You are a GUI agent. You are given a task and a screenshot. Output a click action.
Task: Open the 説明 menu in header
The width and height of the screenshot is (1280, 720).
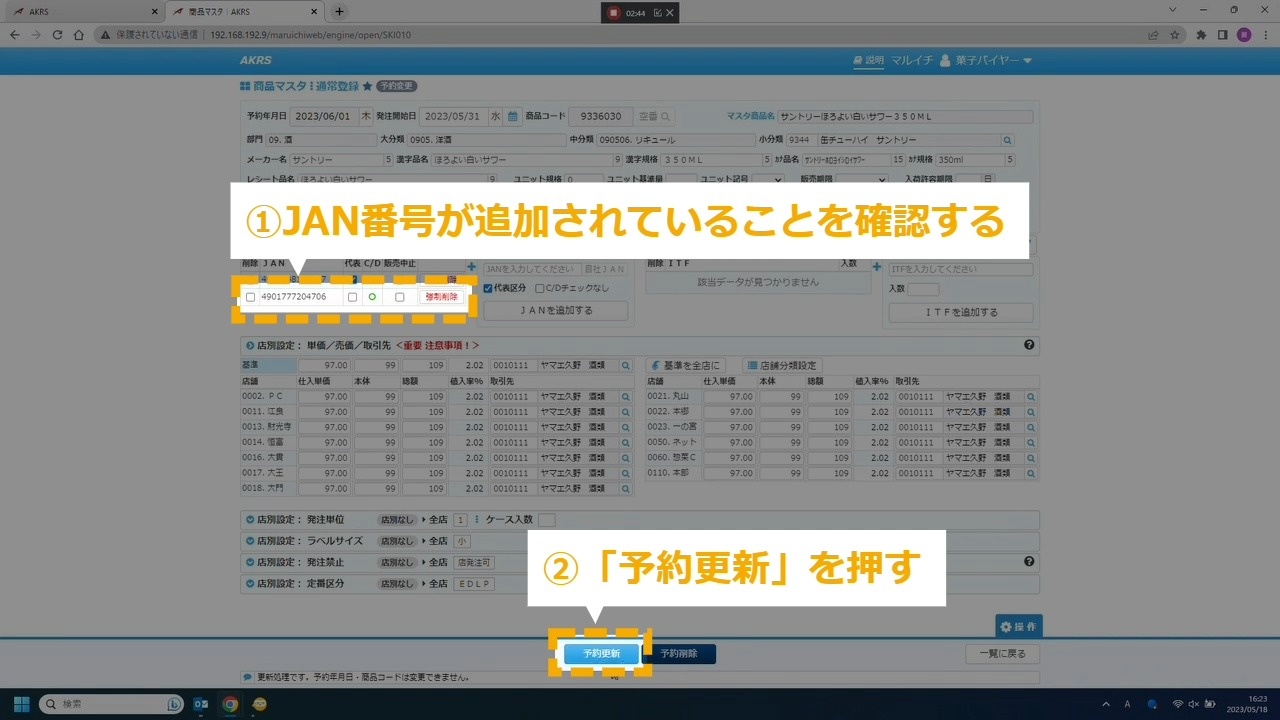pyautogui.click(x=868, y=61)
